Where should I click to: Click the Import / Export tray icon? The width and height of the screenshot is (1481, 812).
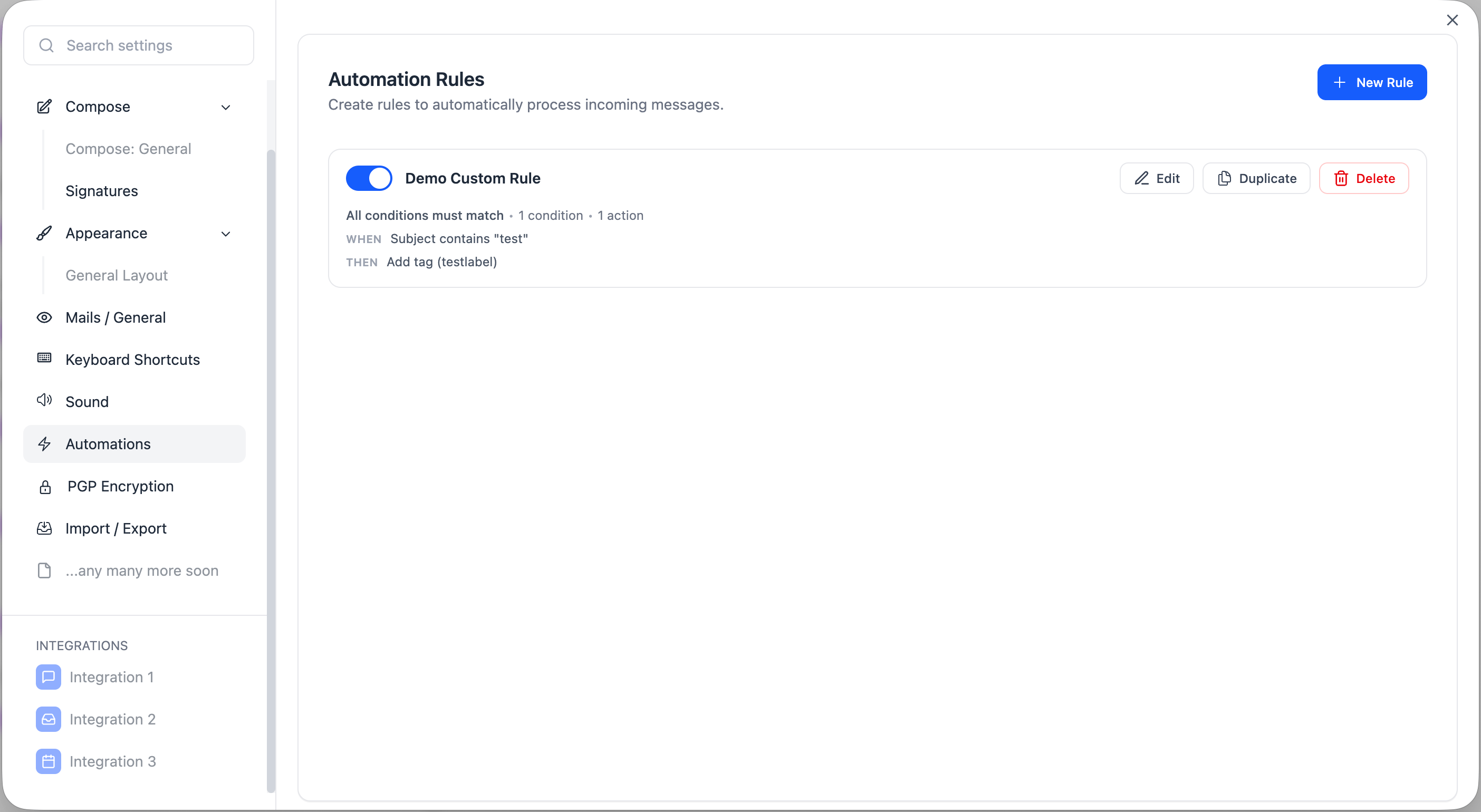[44, 529]
